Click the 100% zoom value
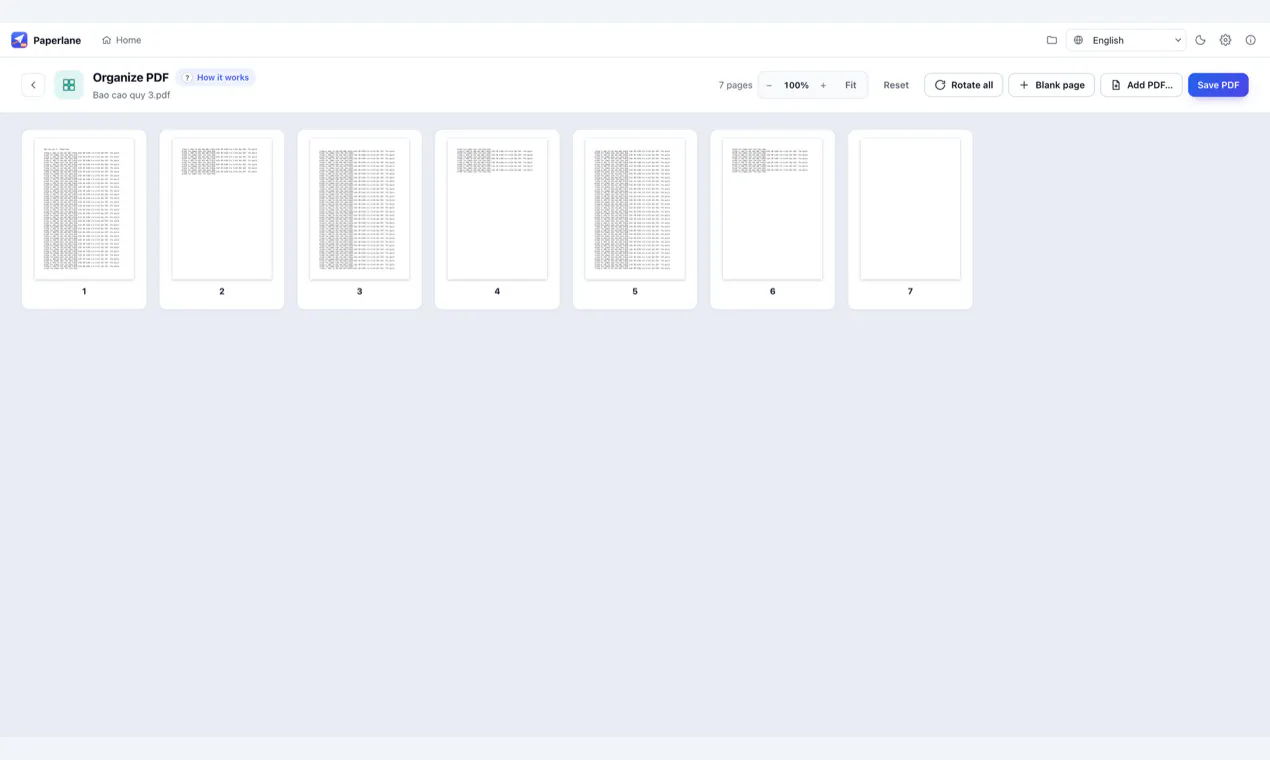Screen dimensions: 1270x760 [x=796, y=85]
